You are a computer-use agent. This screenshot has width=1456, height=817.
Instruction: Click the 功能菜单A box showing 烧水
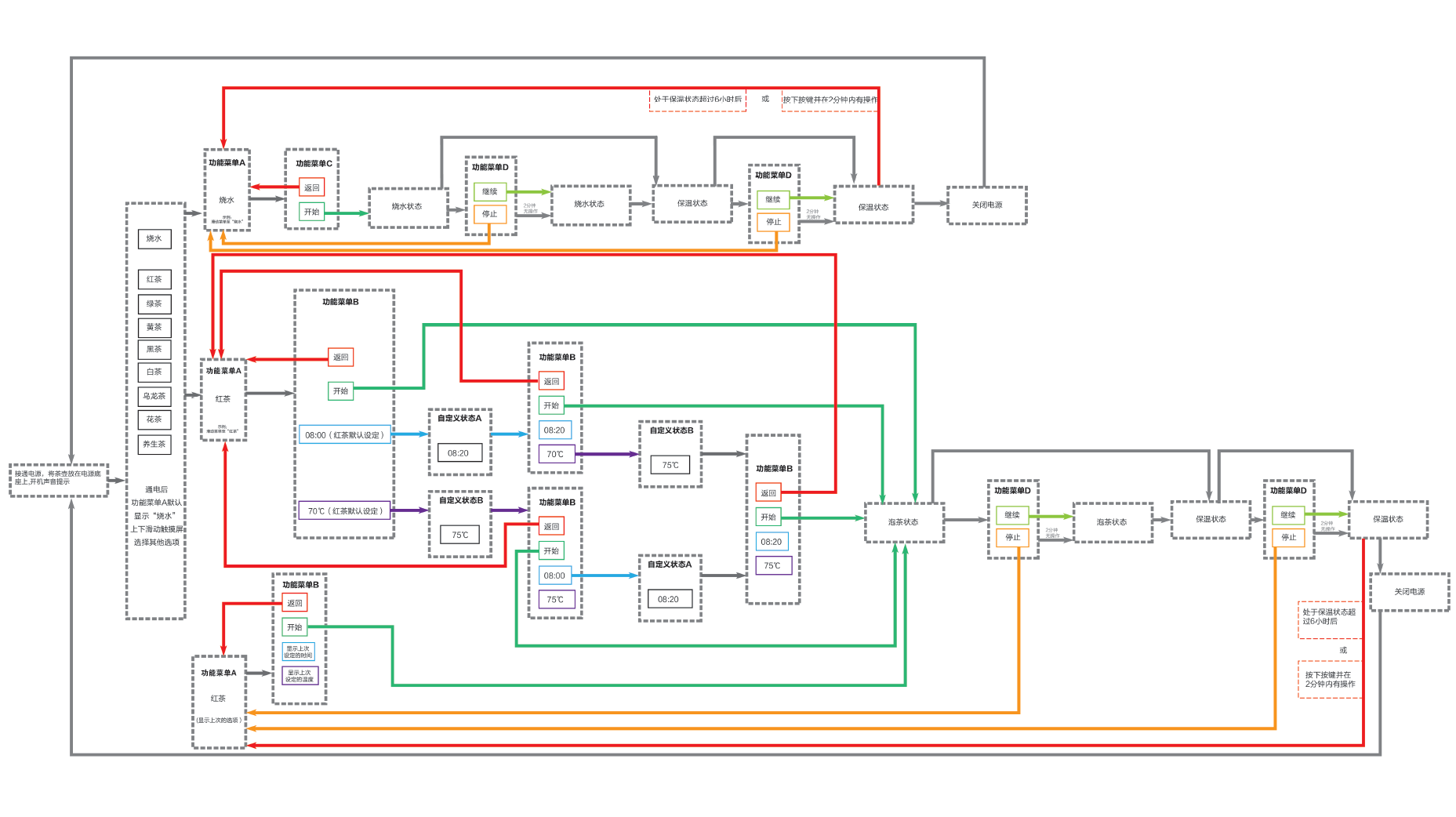pyautogui.click(x=227, y=191)
